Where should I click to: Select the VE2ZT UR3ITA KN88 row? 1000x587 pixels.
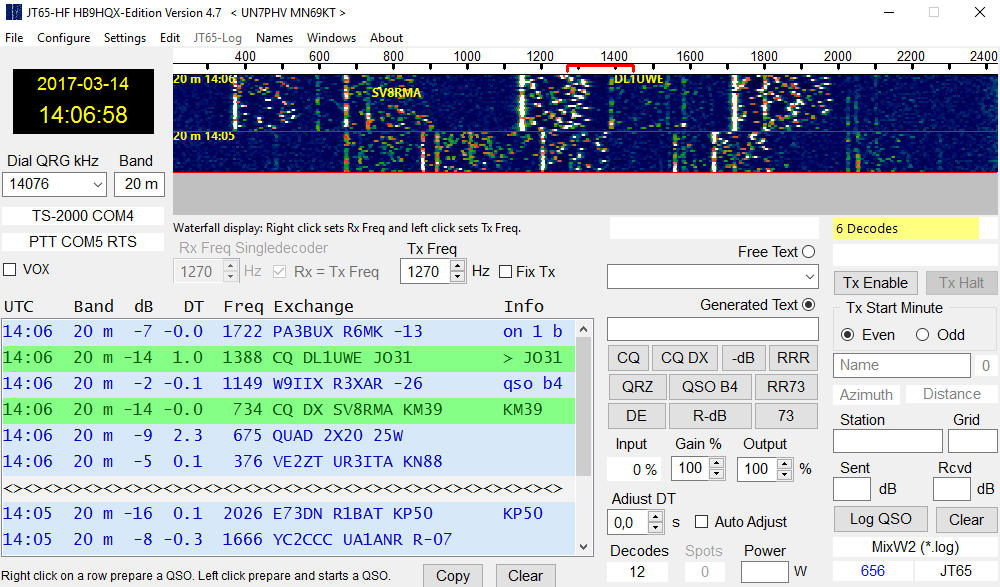pyautogui.click(x=288, y=461)
